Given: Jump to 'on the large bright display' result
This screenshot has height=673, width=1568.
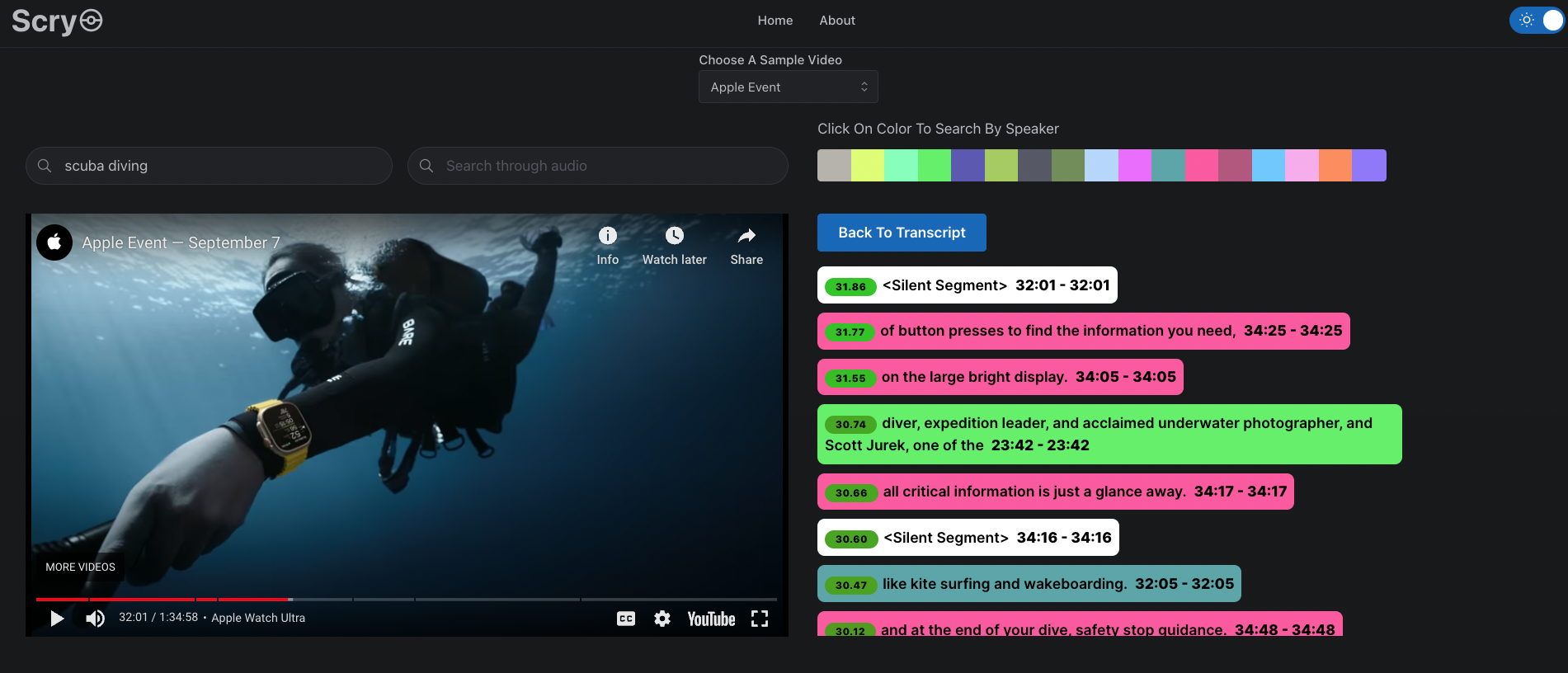Looking at the screenshot, I should tap(1001, 377).
